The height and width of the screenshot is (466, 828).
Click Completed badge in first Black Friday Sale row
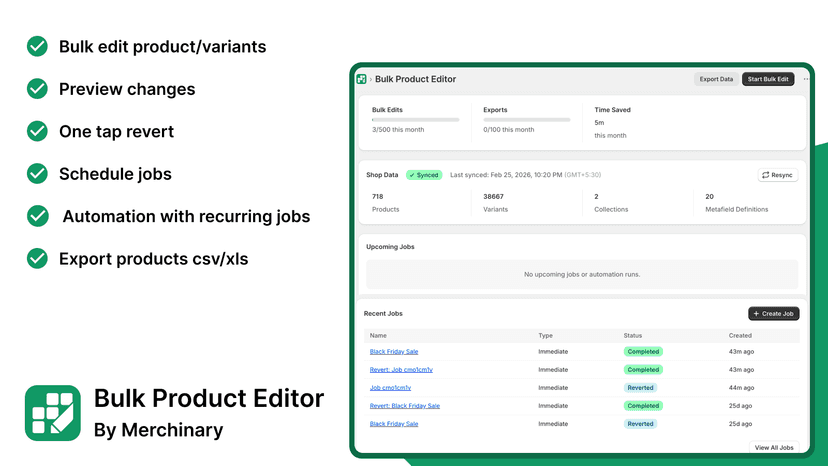643,351
